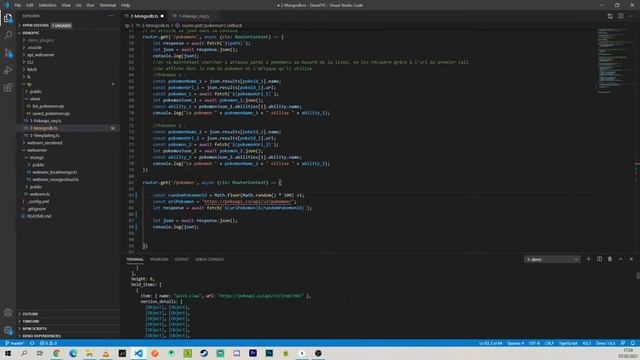The width and height of the screenshot is (640, 360).
Task: Expand the NPM Scripts section
Action: [x=34, y=329]
